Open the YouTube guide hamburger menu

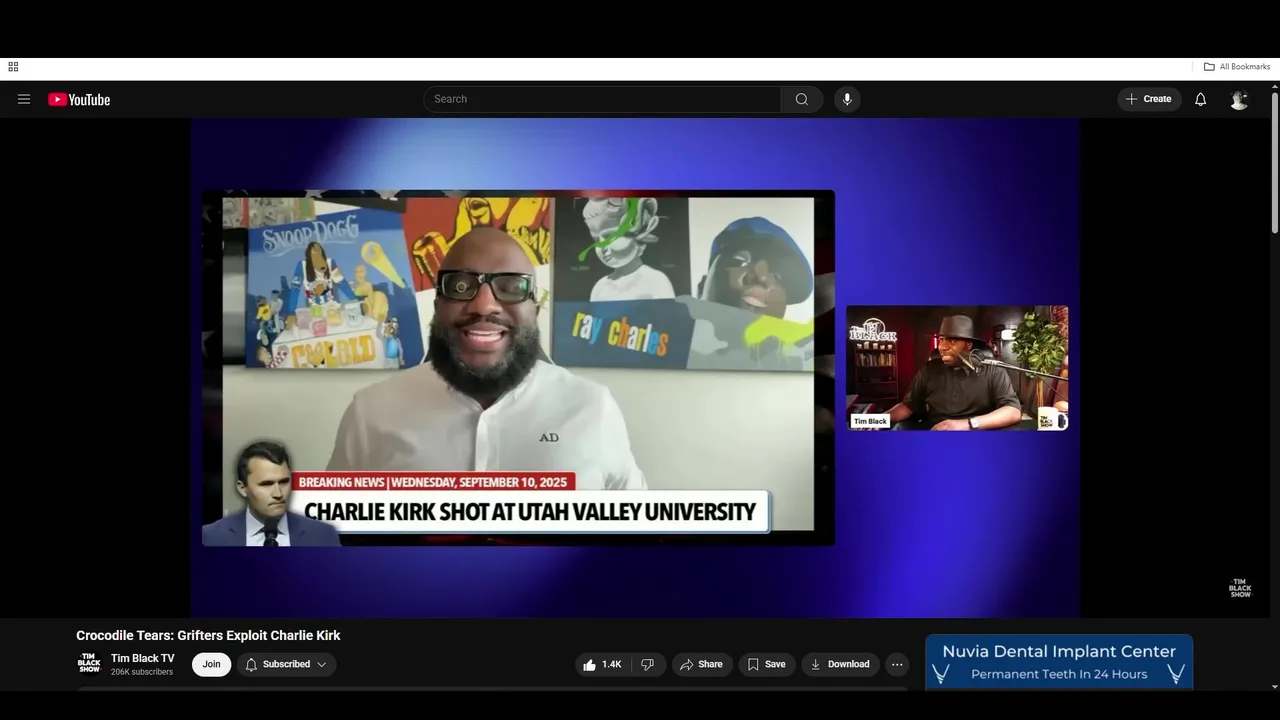24,99
